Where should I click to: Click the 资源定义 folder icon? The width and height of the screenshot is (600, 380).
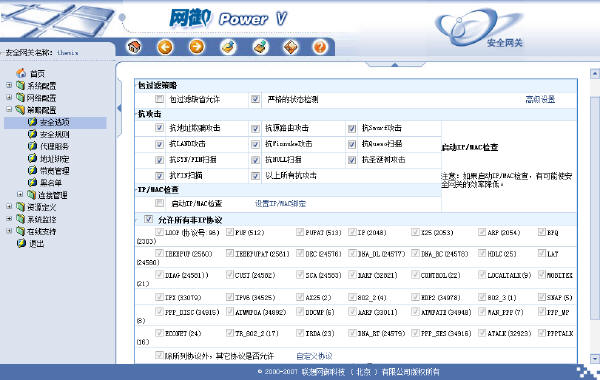(x=21, y=207)
